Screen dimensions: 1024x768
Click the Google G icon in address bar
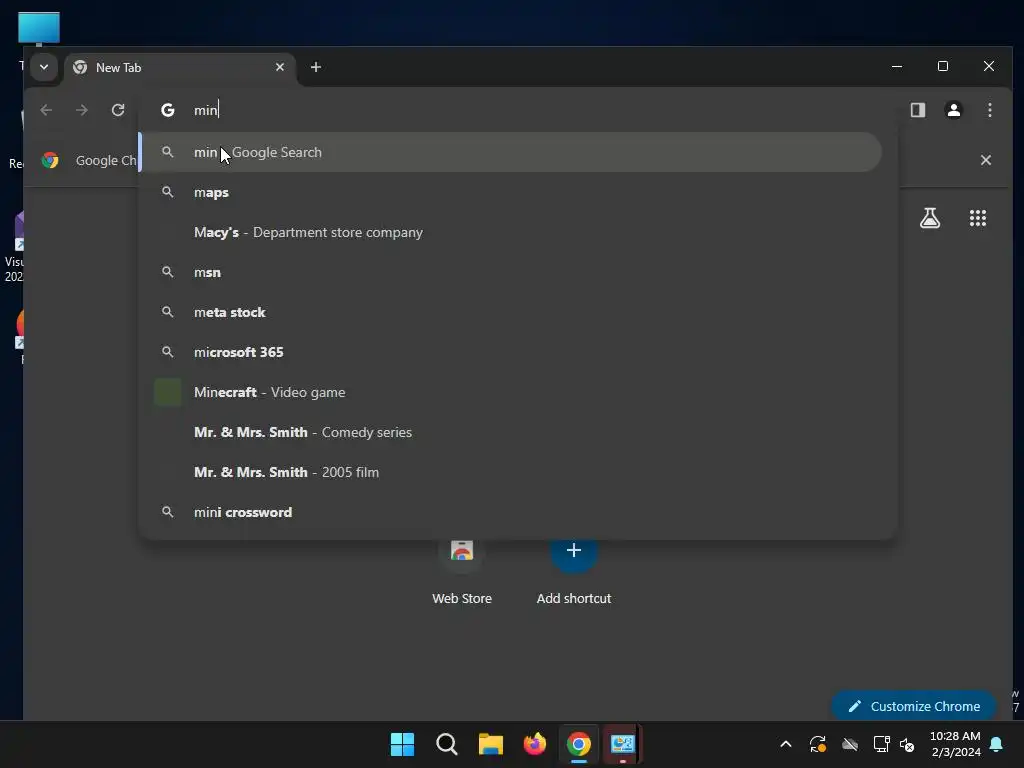click(x=168, y=110)
